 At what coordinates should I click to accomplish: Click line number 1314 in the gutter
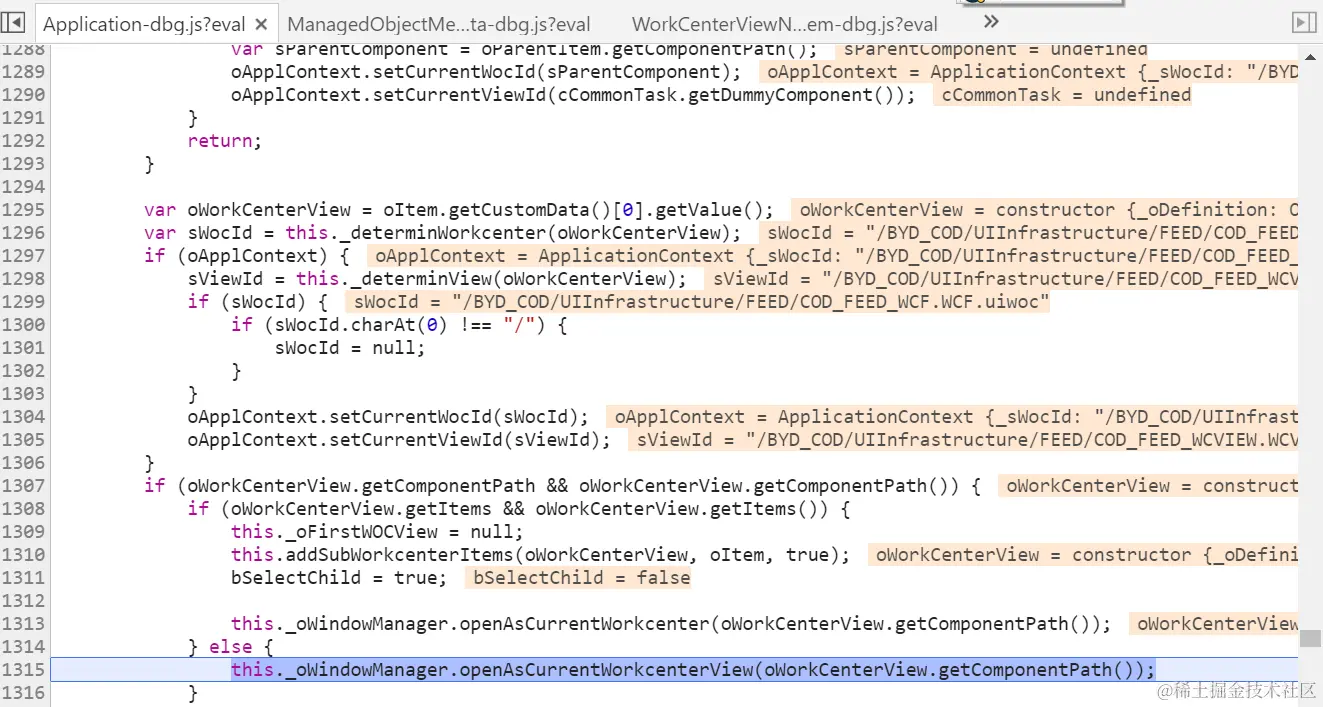tap(23, 647)
